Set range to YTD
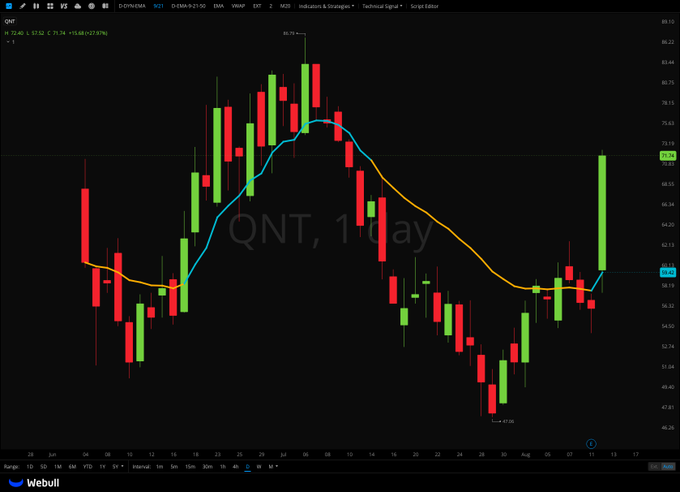Viewport: 680px width, 492px height. [88, 466]
